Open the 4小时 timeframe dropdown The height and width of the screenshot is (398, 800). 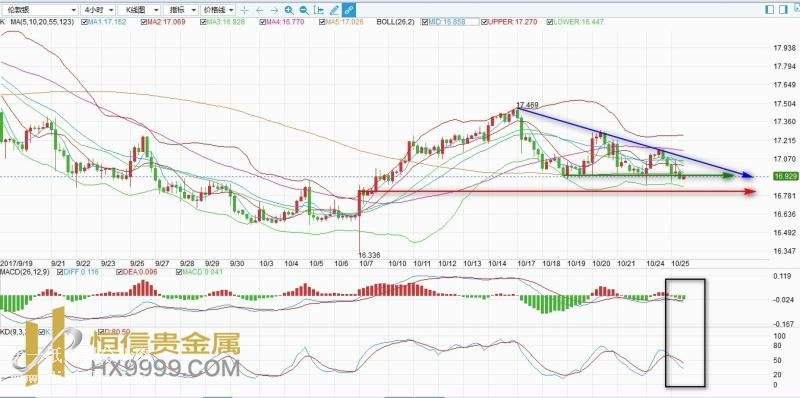click(97, 10)
